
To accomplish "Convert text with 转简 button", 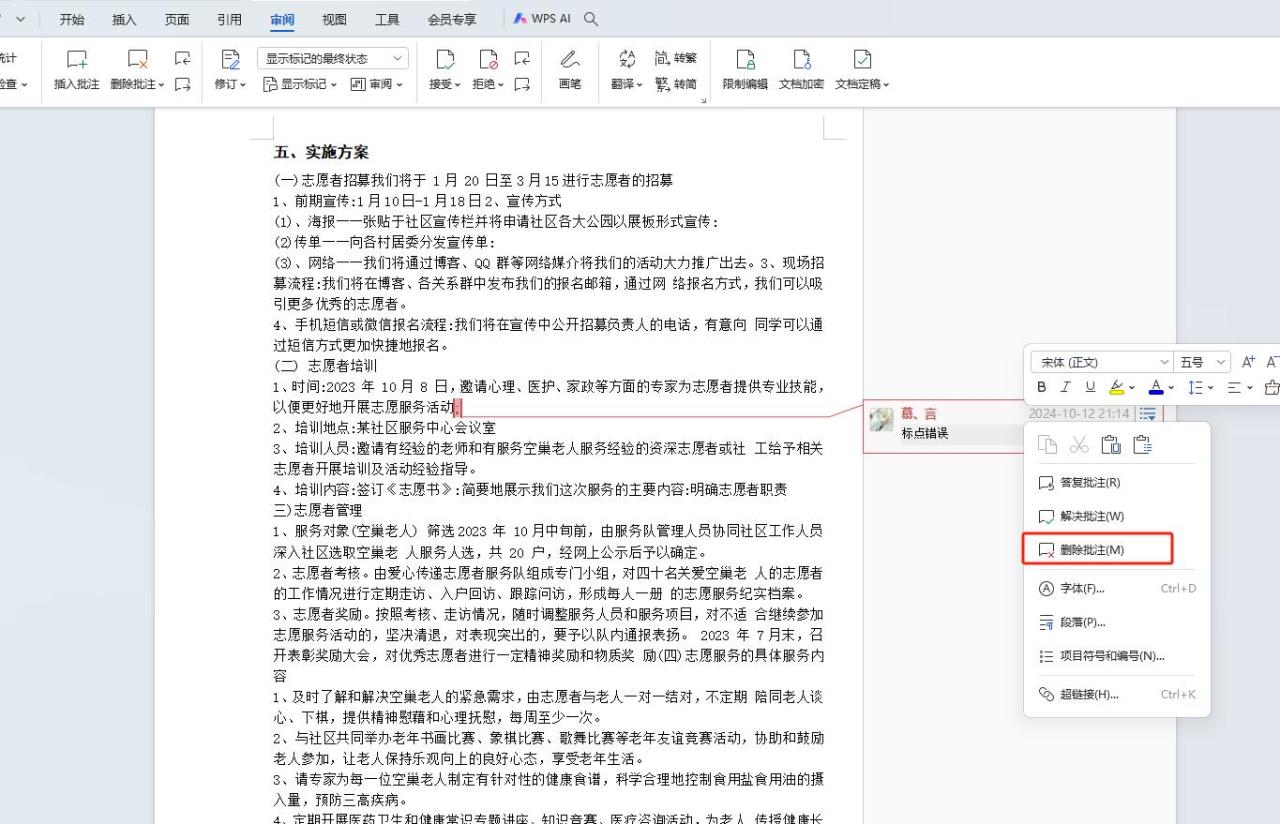I will [675, 84].
